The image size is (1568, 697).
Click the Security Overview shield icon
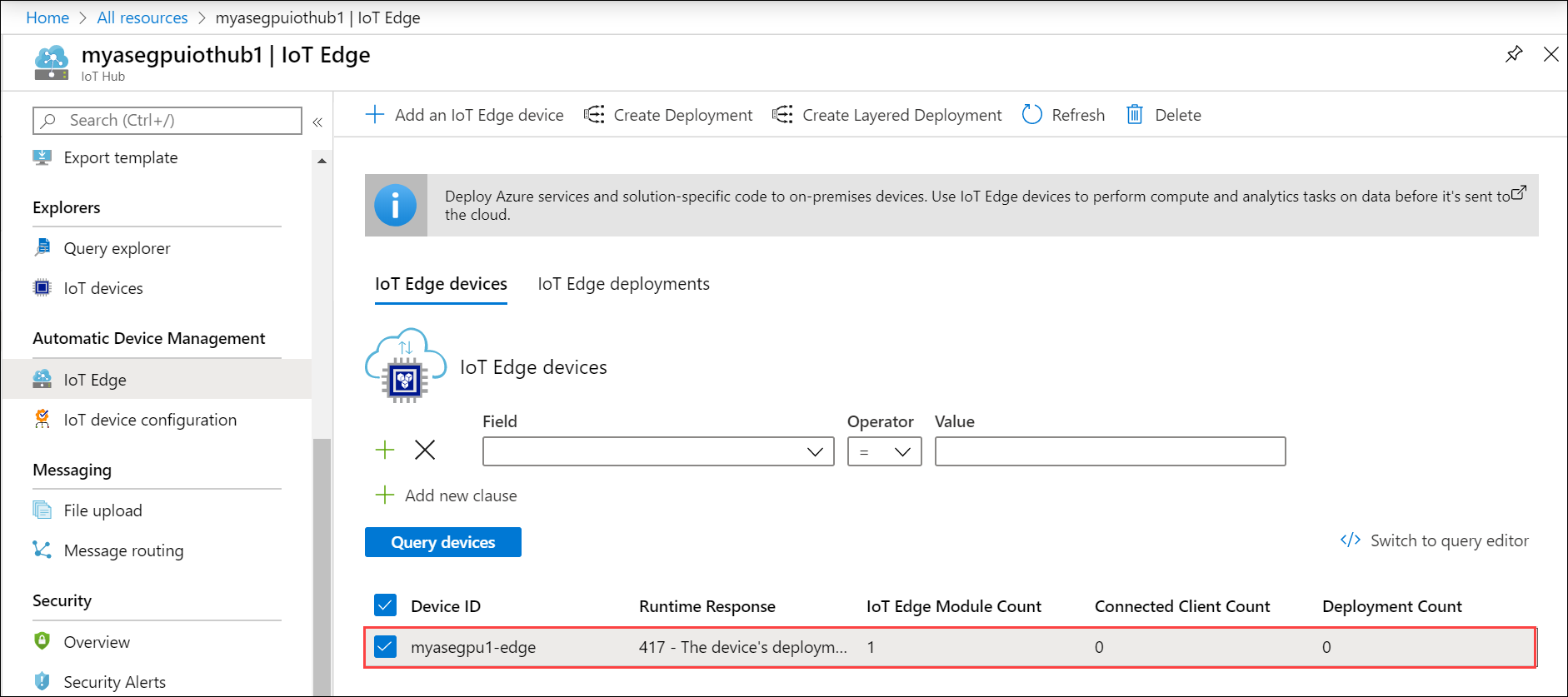tap(42, 640)
